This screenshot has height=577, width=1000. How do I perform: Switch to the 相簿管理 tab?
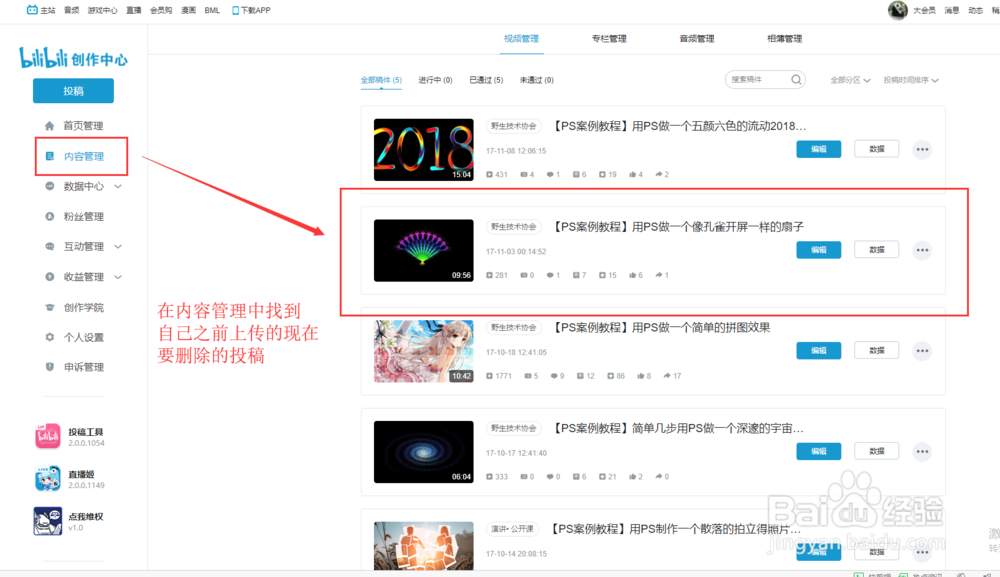pyautogui.click(x=784, y=39)
